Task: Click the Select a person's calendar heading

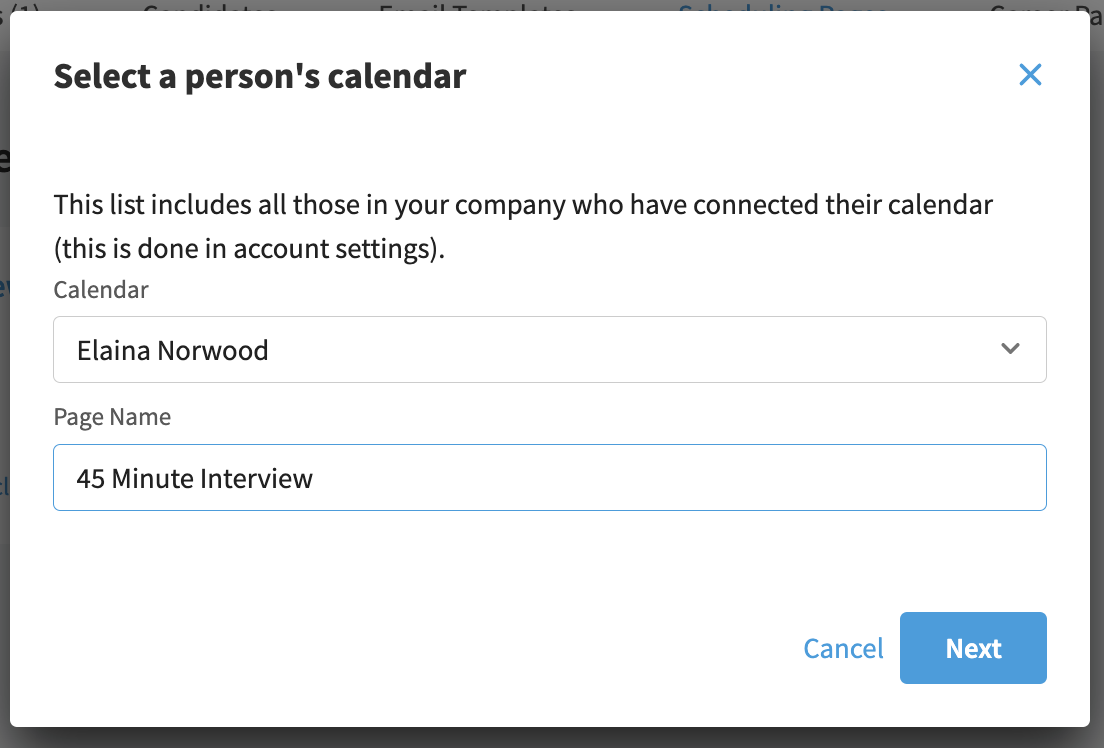Action: (260, 76)
